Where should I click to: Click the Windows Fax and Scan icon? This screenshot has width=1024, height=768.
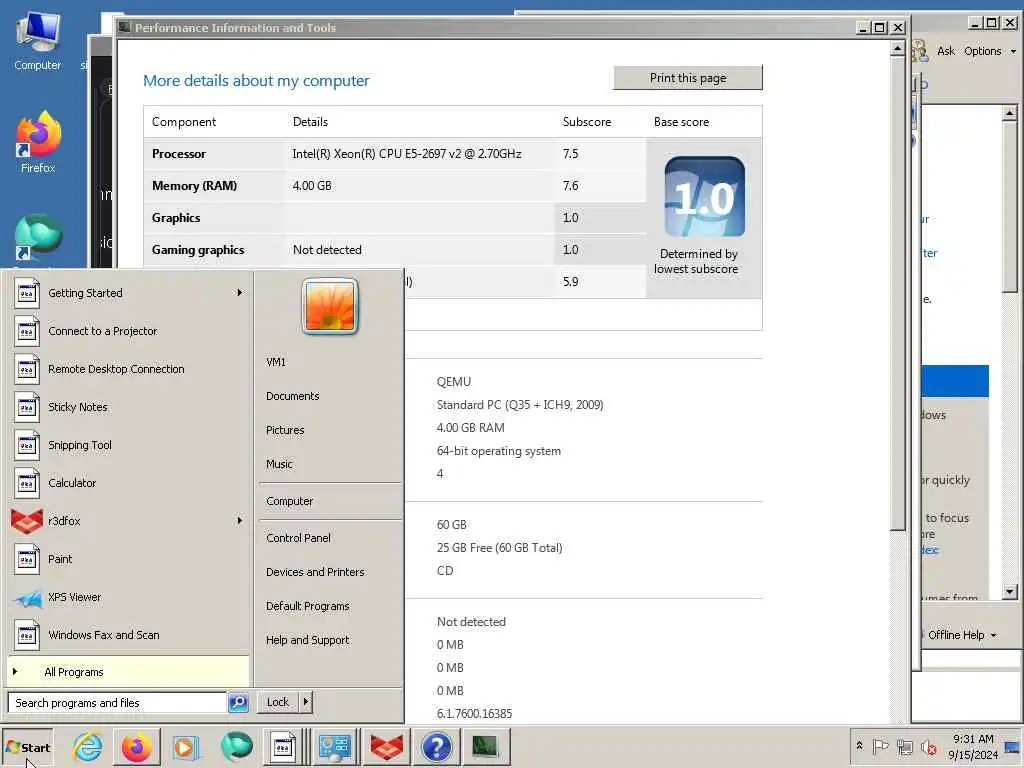(x=27, y=635)
